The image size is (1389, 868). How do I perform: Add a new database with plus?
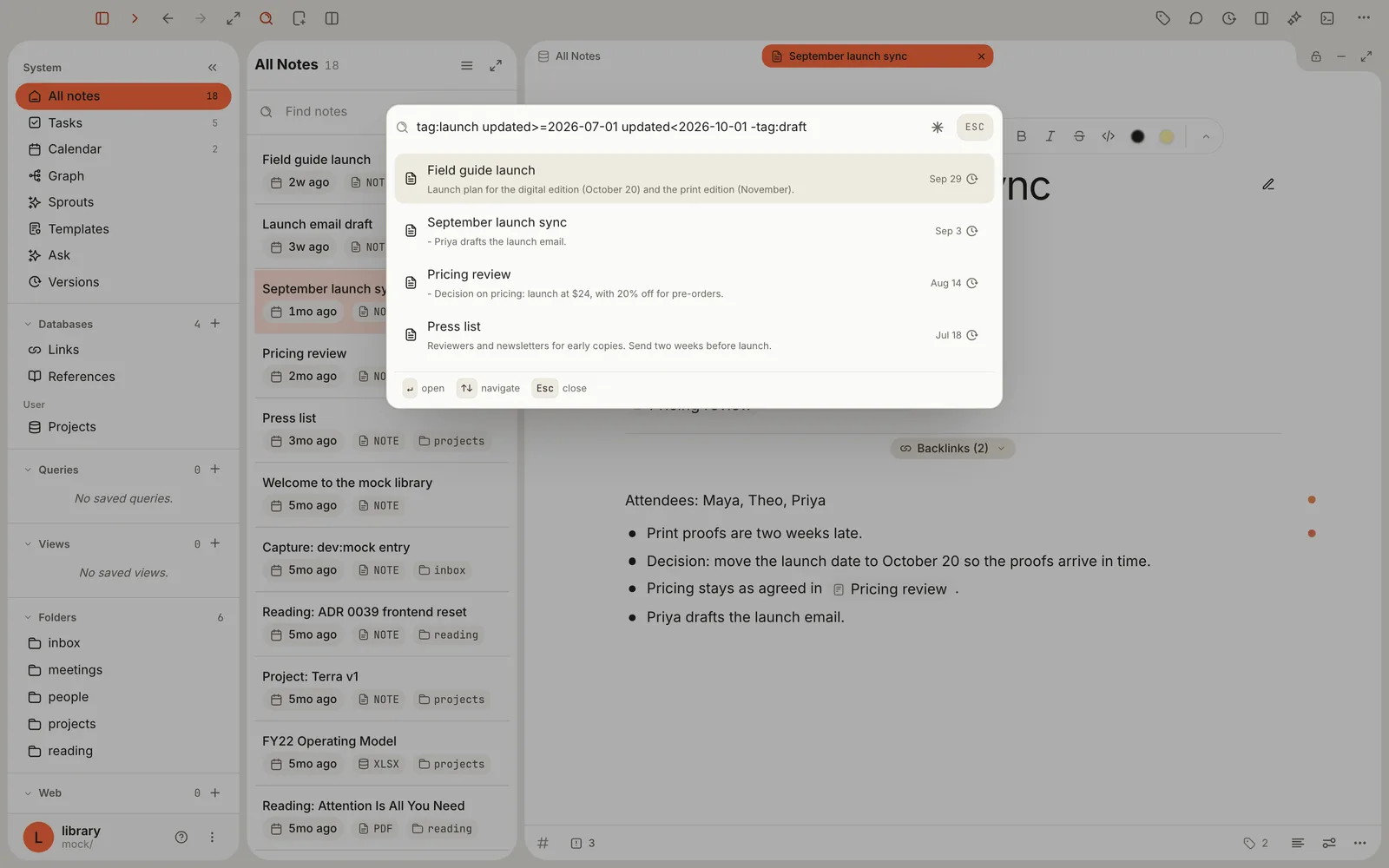point(215,324)
